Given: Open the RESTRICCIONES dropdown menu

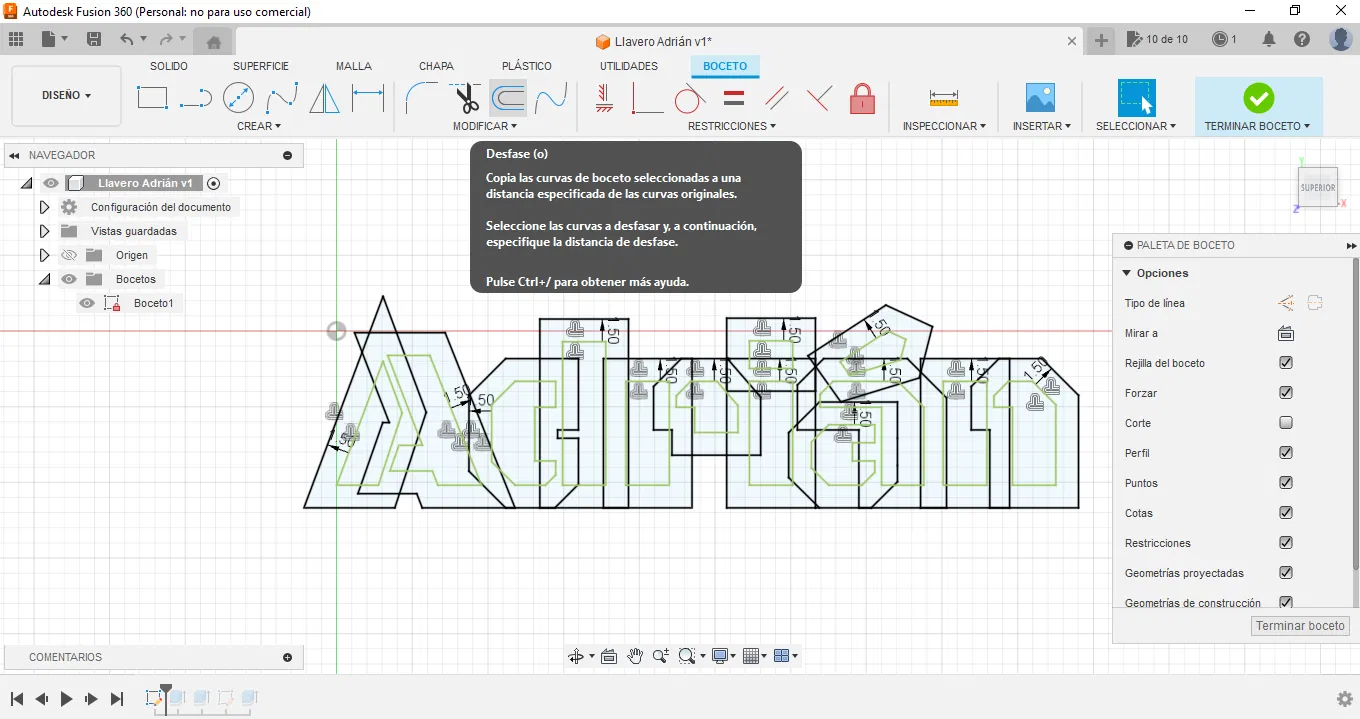Looking at the screenshot, I should [x=732, y=126].
